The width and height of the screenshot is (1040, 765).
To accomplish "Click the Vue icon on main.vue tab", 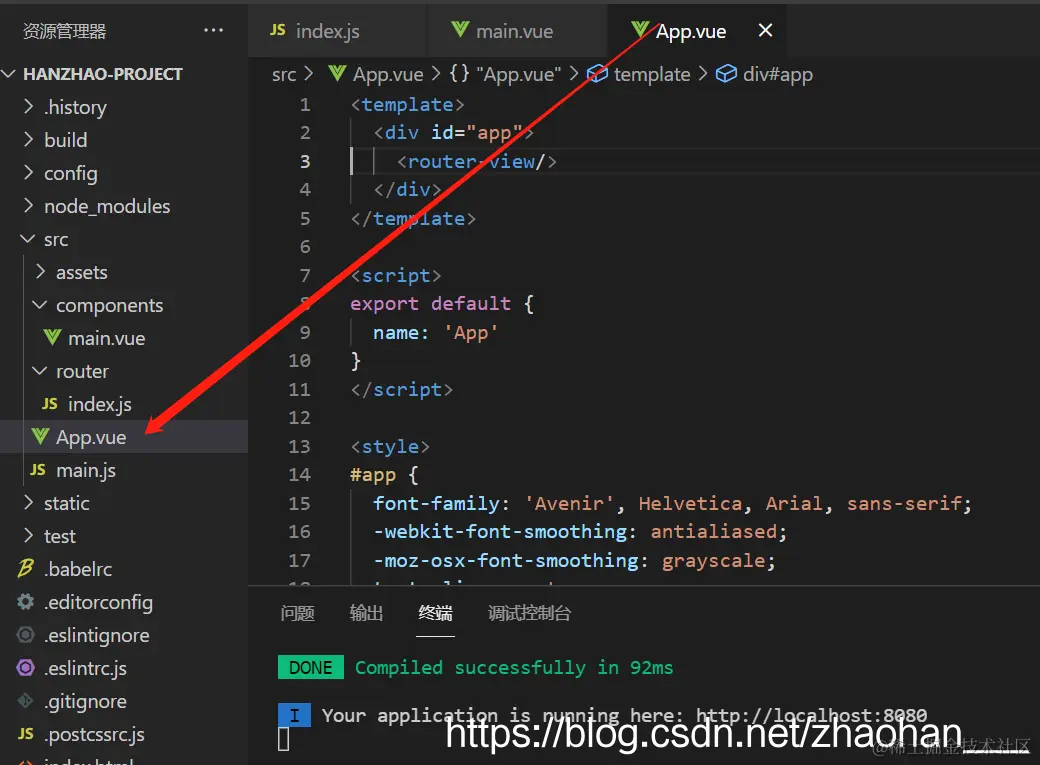I will [460, 30].
